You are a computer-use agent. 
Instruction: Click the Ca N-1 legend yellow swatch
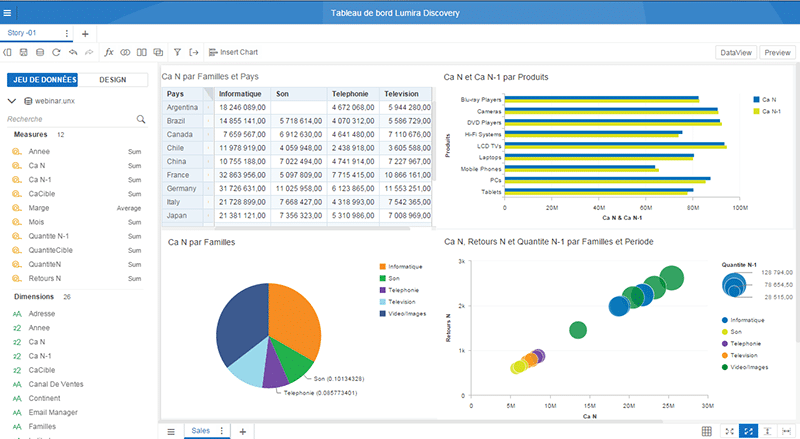pos(757,111)
